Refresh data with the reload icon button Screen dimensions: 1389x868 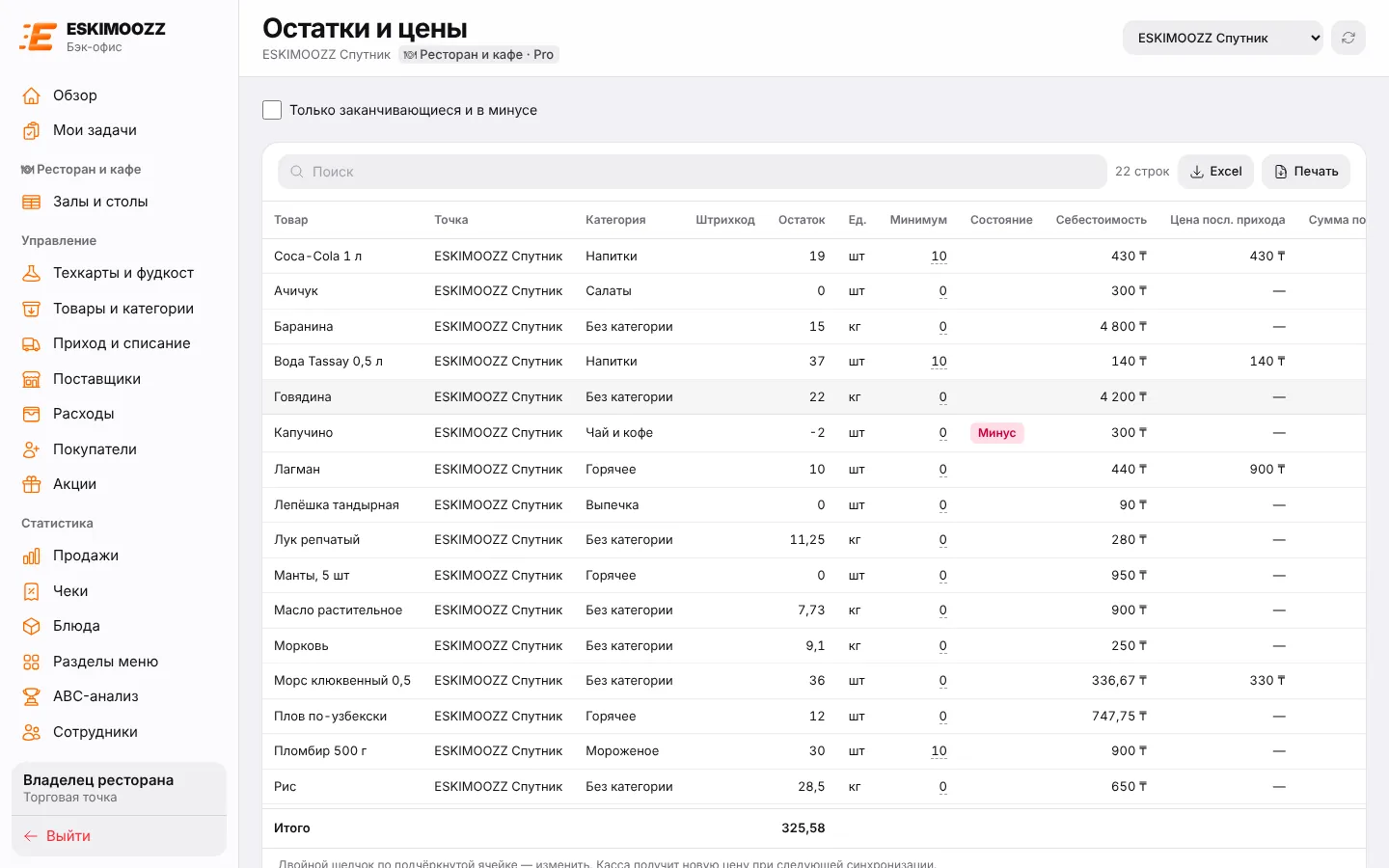[x=1348, y=38]
